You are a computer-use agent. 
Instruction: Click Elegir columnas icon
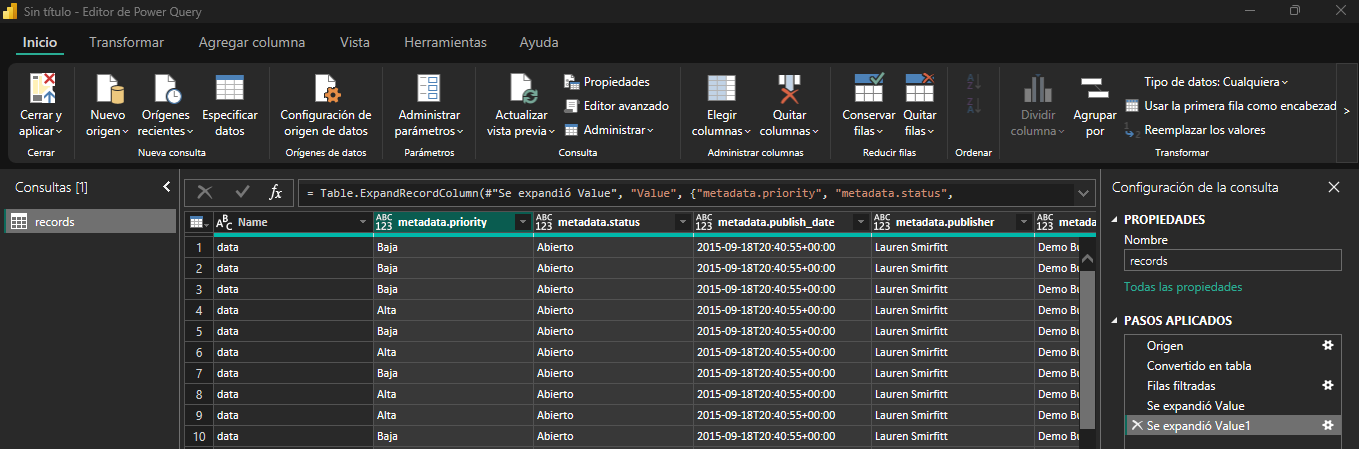(x=721, y=88)
